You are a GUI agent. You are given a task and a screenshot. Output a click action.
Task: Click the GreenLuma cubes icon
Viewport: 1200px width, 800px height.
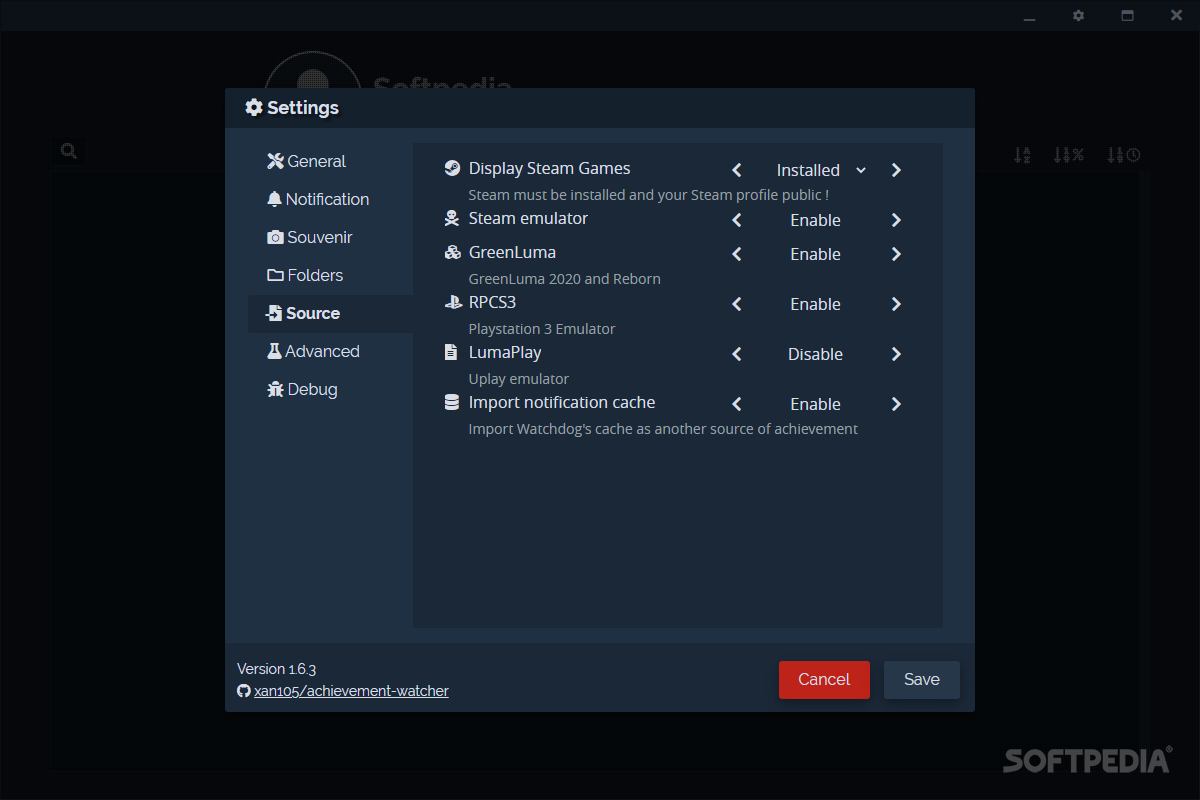tap(452, 252)
